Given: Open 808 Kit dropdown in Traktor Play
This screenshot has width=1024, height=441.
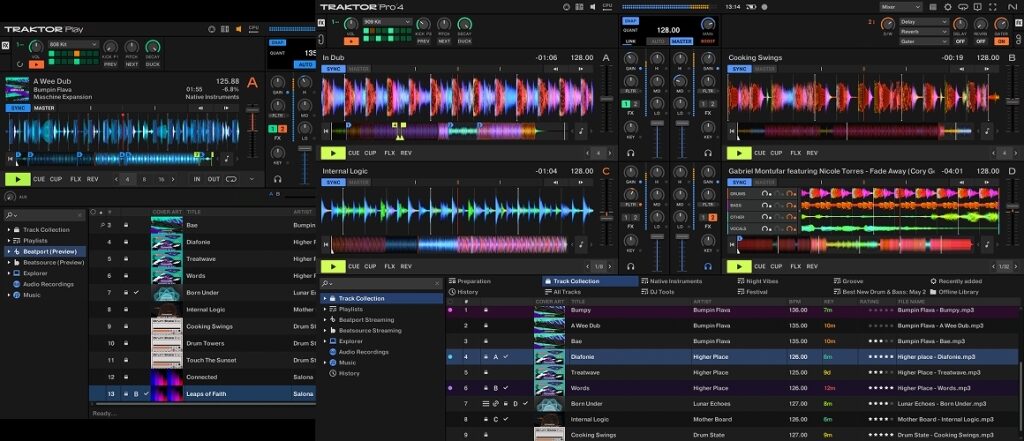Looking at the screenshot, I should click(73, 44).
